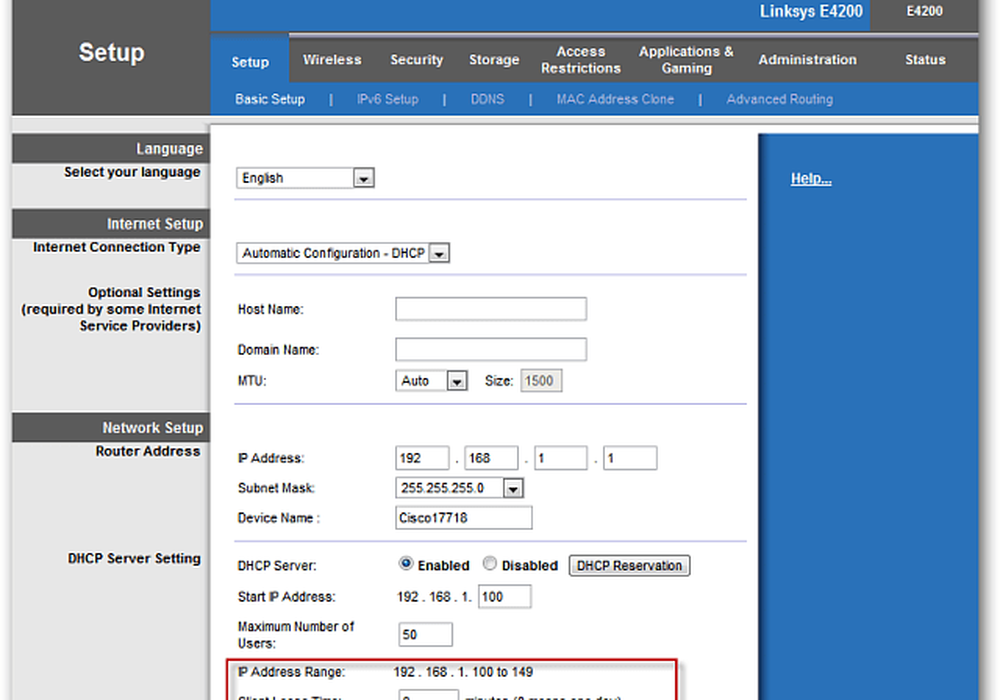Switch to the Wireless tab
1000x700 pixels.
point(332,59)
